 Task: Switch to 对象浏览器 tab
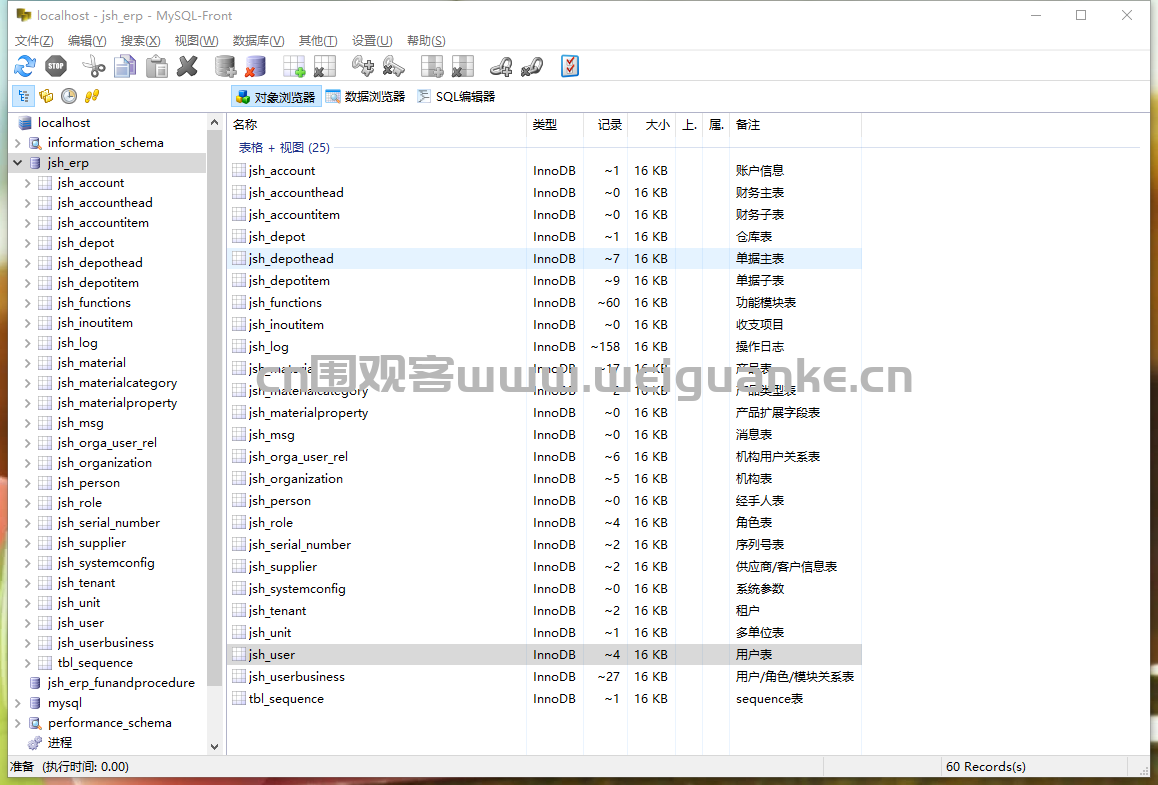(x=276, y=97)
